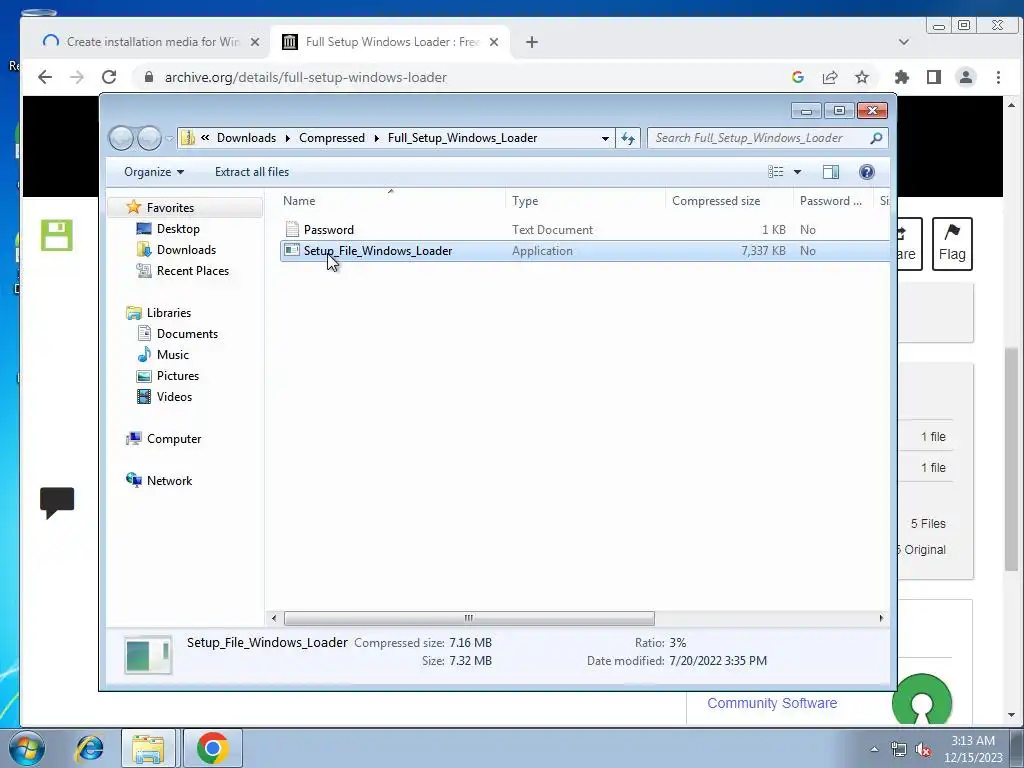Open a new Chrome tab
The width and height of the screenshot is (1024, 768).
pyautogui.click(x=532, y=42)
